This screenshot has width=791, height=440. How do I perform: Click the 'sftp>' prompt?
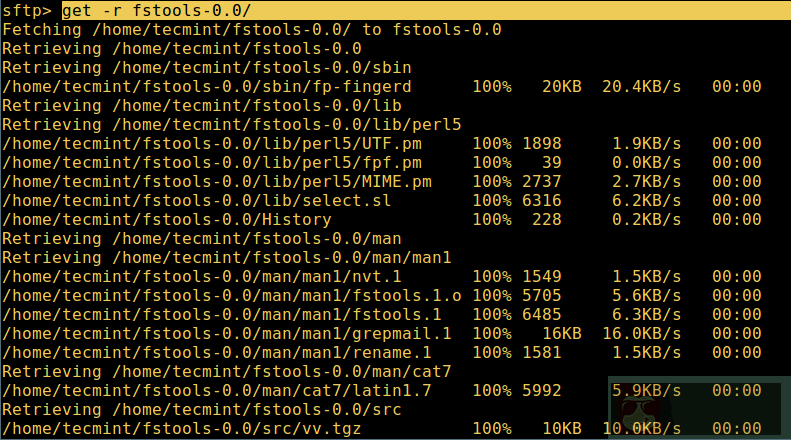click(27, 10)
